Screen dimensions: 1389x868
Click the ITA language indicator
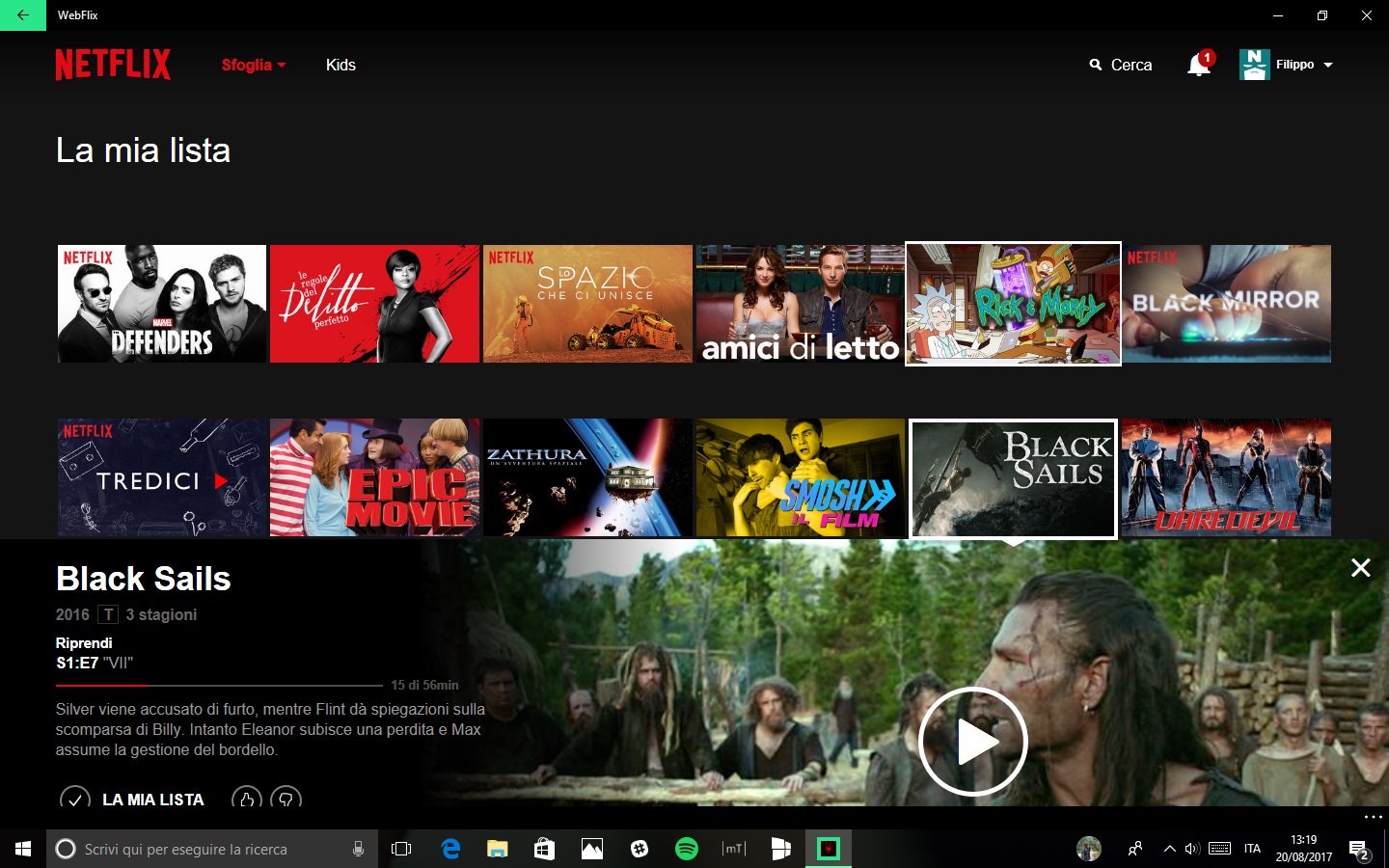1252,849
